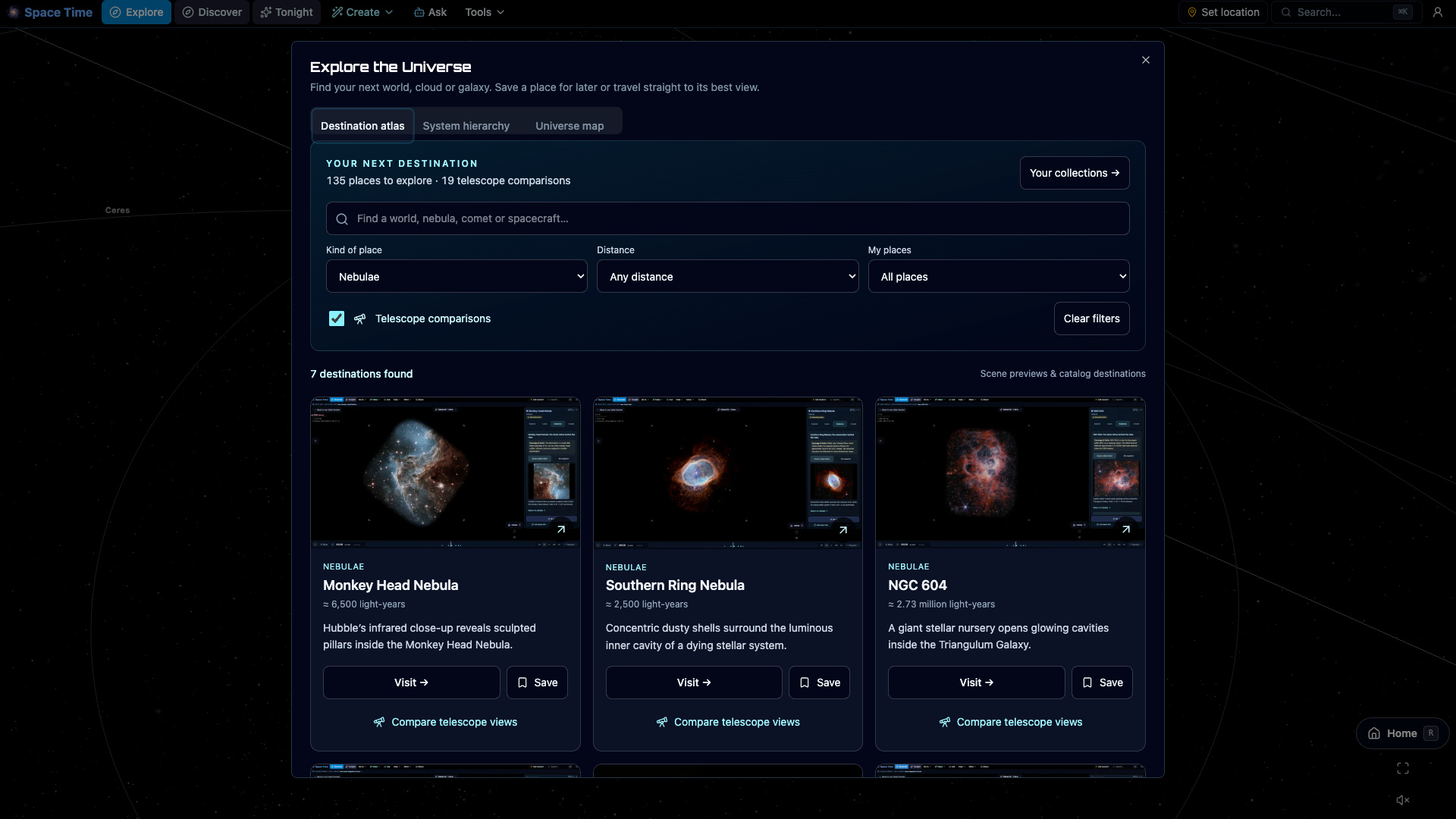The height and width of the screenshot is (819, 1456).
Task: Click the Home button
Action: [x=1403, y=733]
